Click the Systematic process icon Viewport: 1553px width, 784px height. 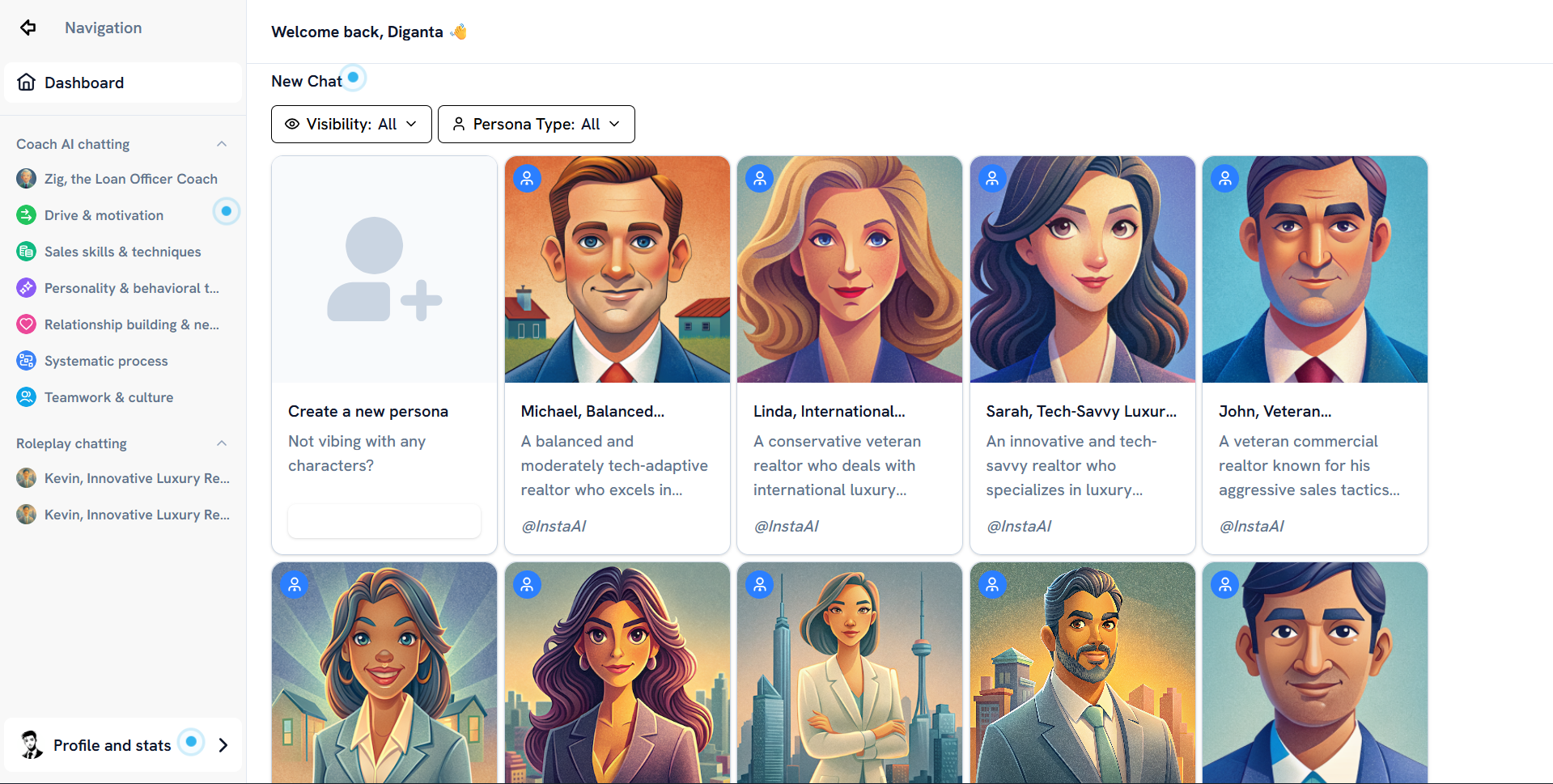click(27, 361)
